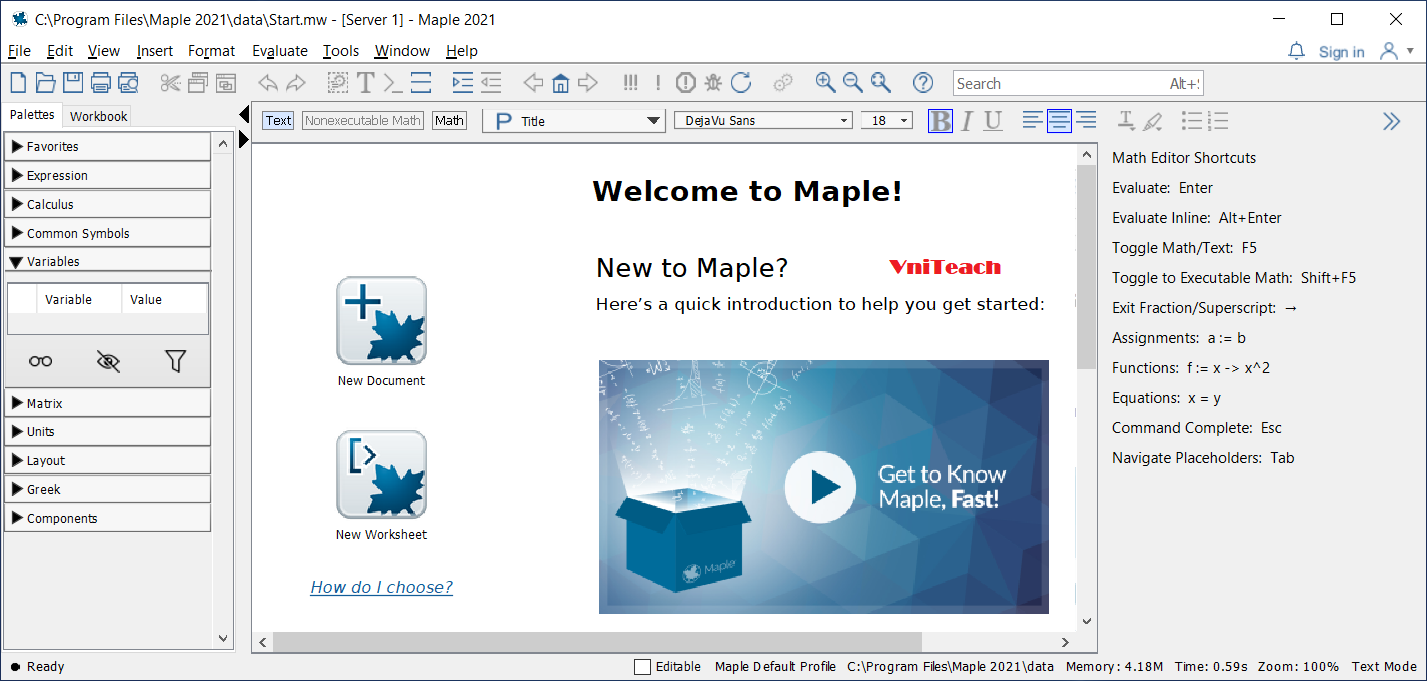Image resolution: width=1427 pixels, height=681 pixels.
Task: Zoom out of the worksheet
Action: (853, 83)
